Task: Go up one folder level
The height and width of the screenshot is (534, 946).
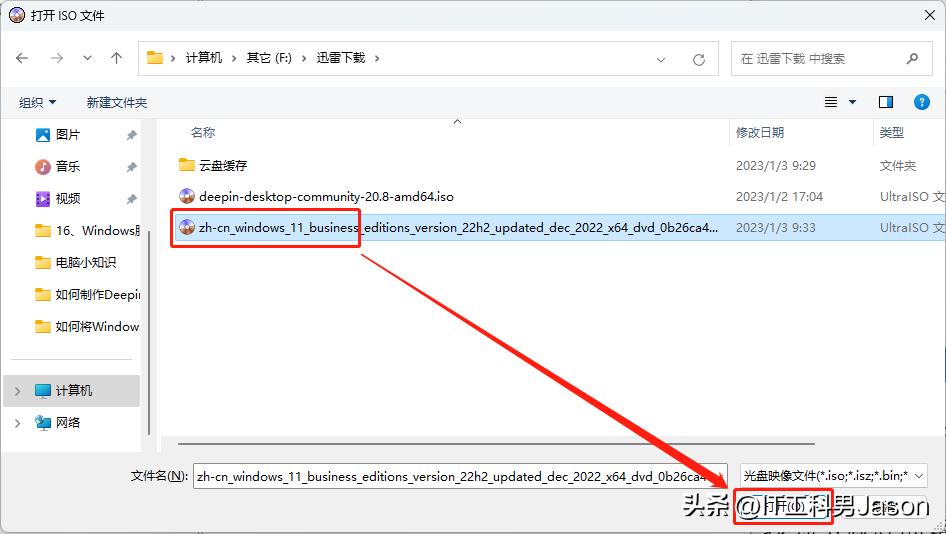Action: click(x=116, y=58)
